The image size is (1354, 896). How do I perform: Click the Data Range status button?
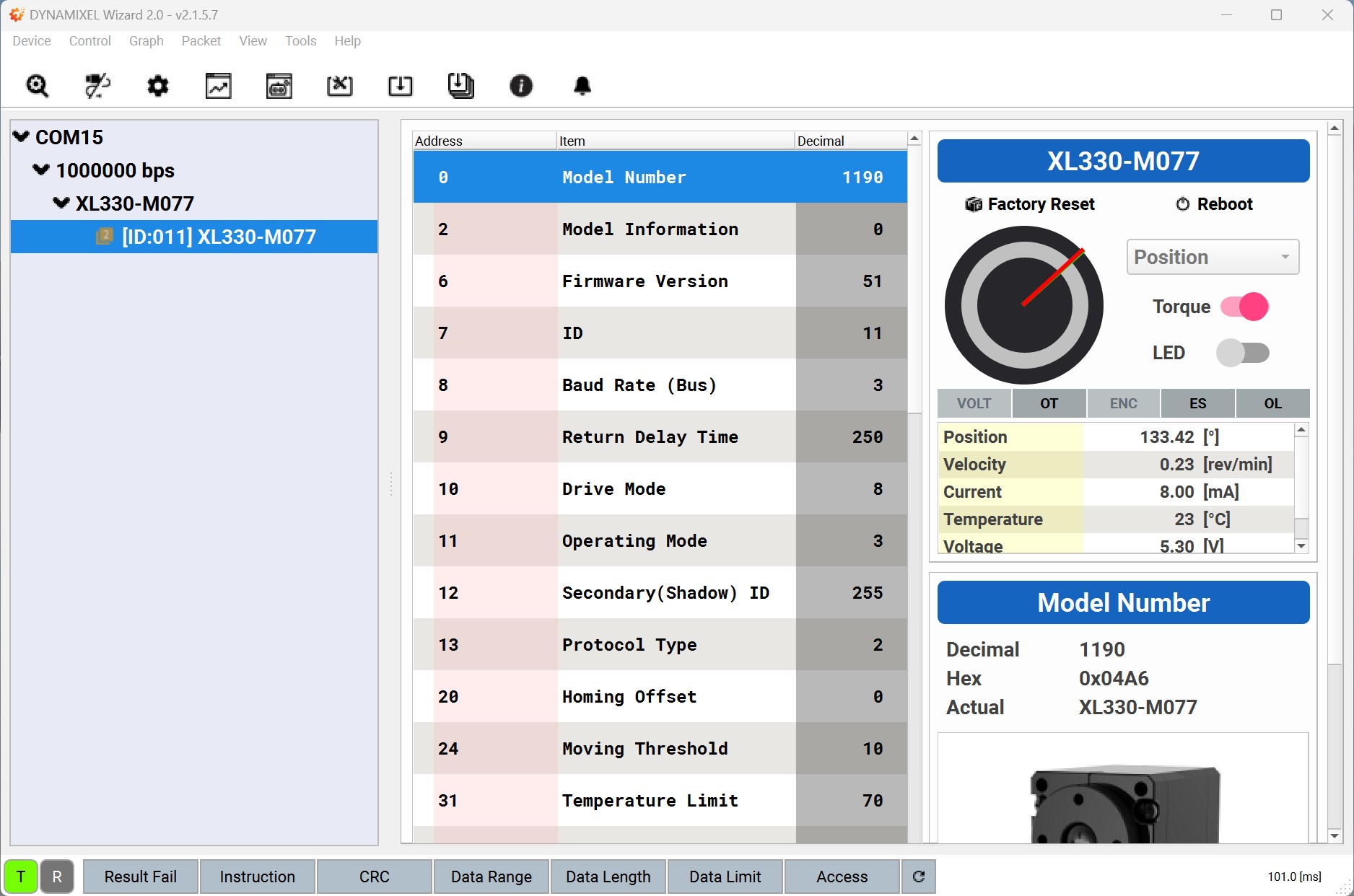coord(492,877)
